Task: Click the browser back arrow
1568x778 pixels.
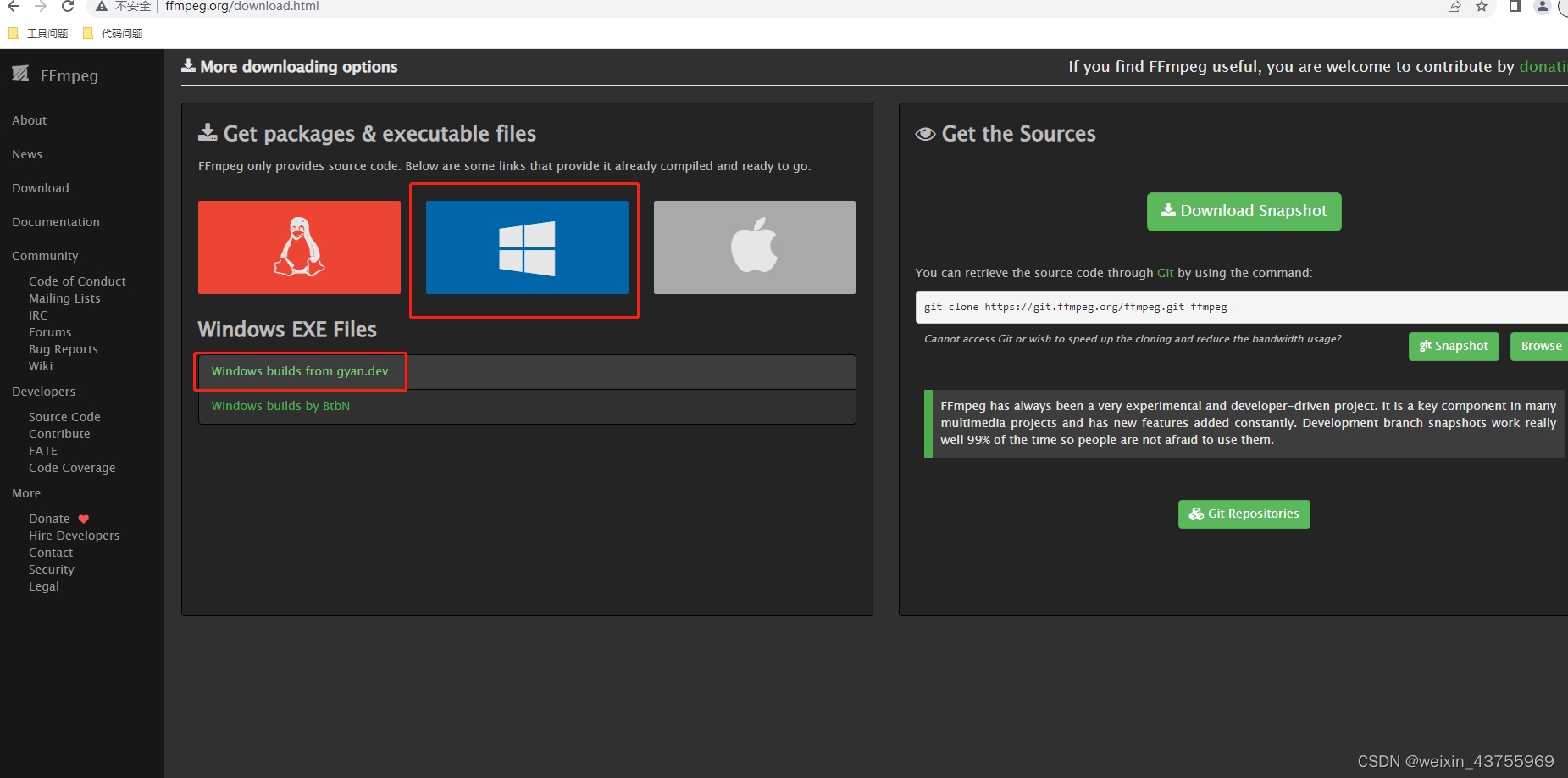Action: pyautogui.click(x=14, y=6)
